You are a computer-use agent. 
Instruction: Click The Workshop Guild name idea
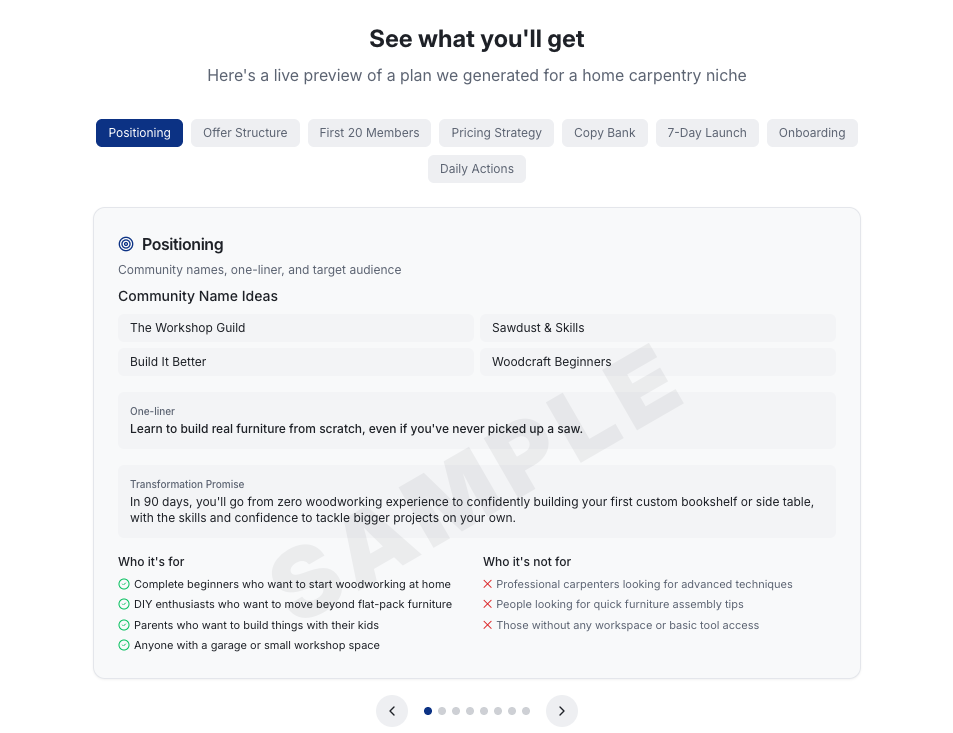tap(296, 328)
